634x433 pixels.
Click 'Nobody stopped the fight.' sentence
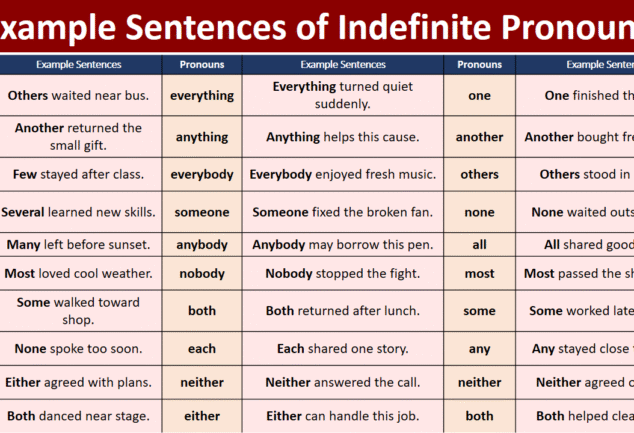(343, 274)
